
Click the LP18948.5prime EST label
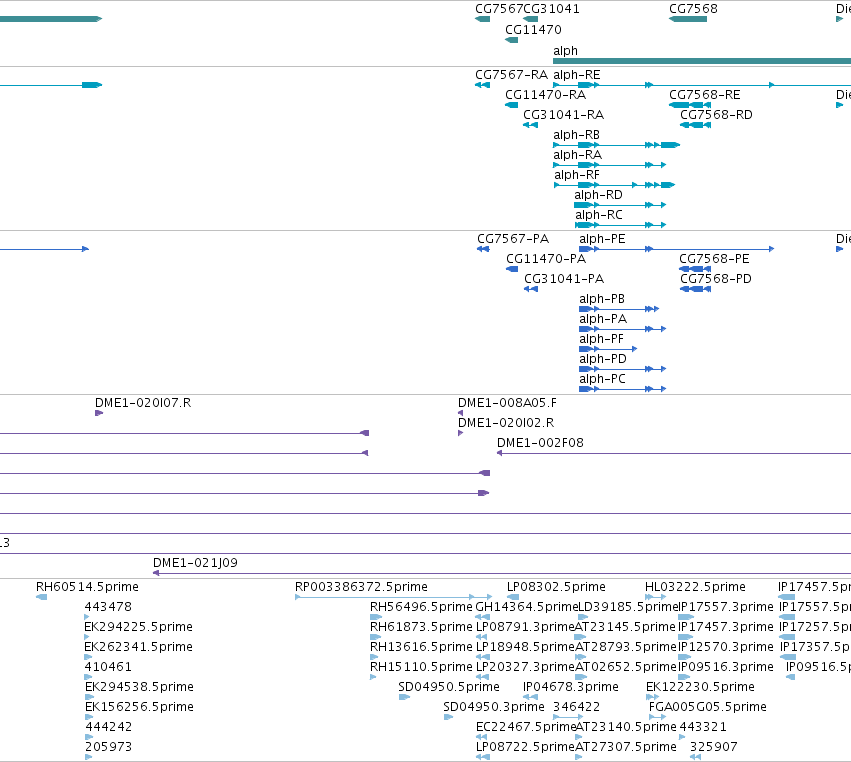coord(525,647)
